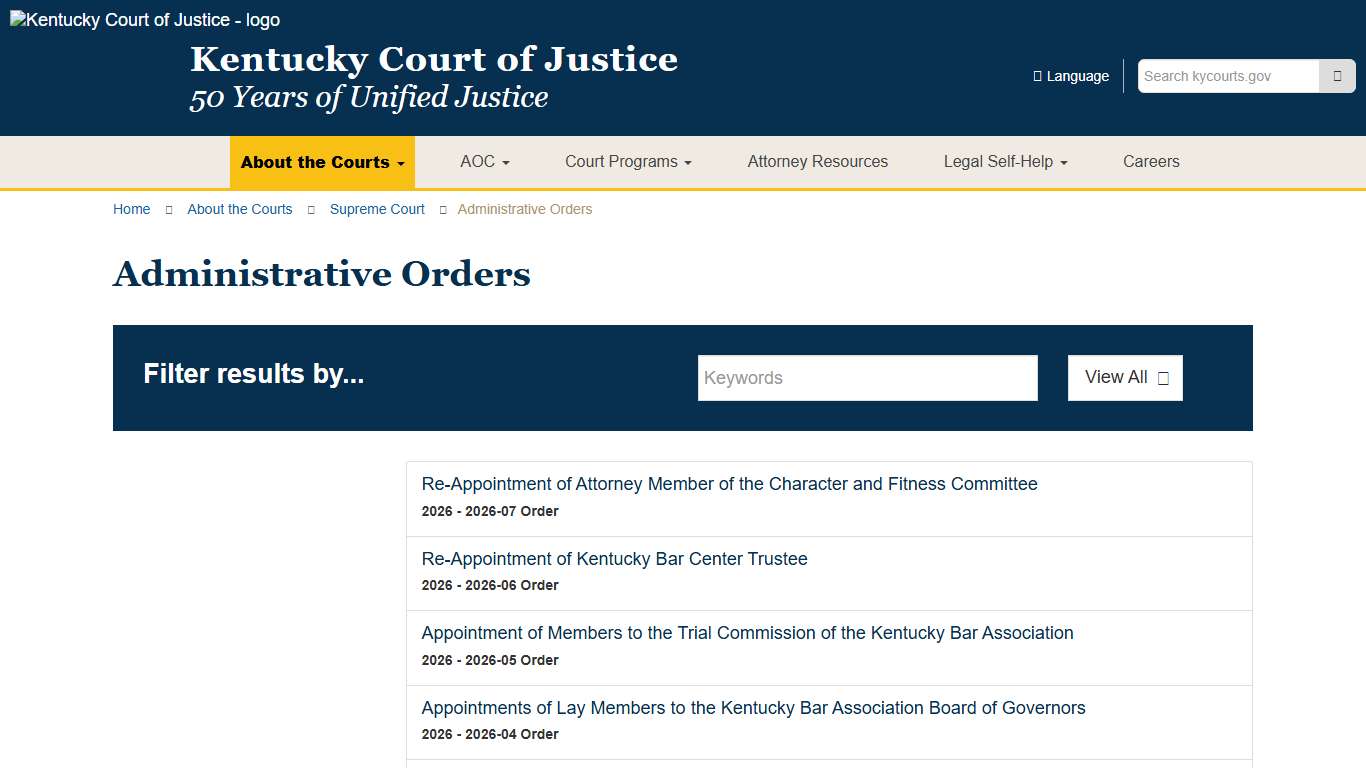This screenshot has width=1366, height=768.
Task: Expand the AOC navigation menu
Action: click(x=484, y=161)
